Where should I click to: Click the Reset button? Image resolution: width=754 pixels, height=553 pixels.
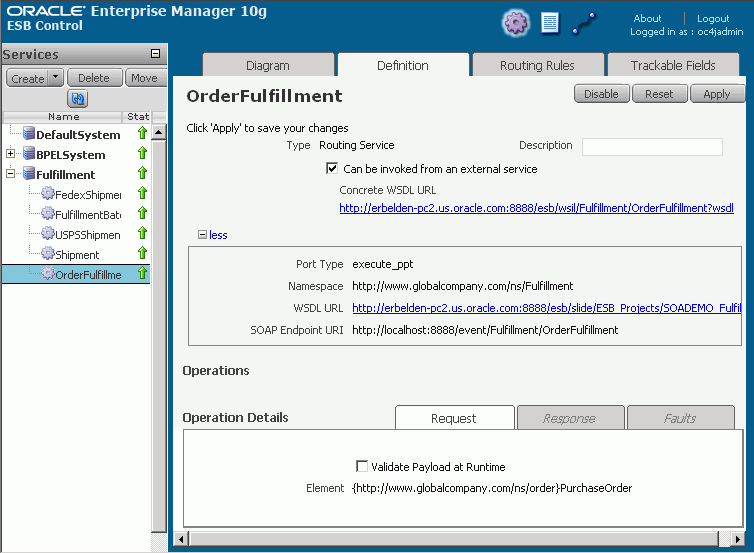tap(659, 94)
